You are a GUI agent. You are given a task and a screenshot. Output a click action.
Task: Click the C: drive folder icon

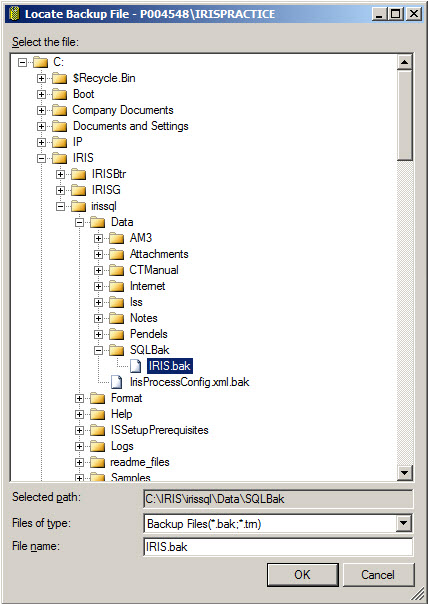[40, 62]
